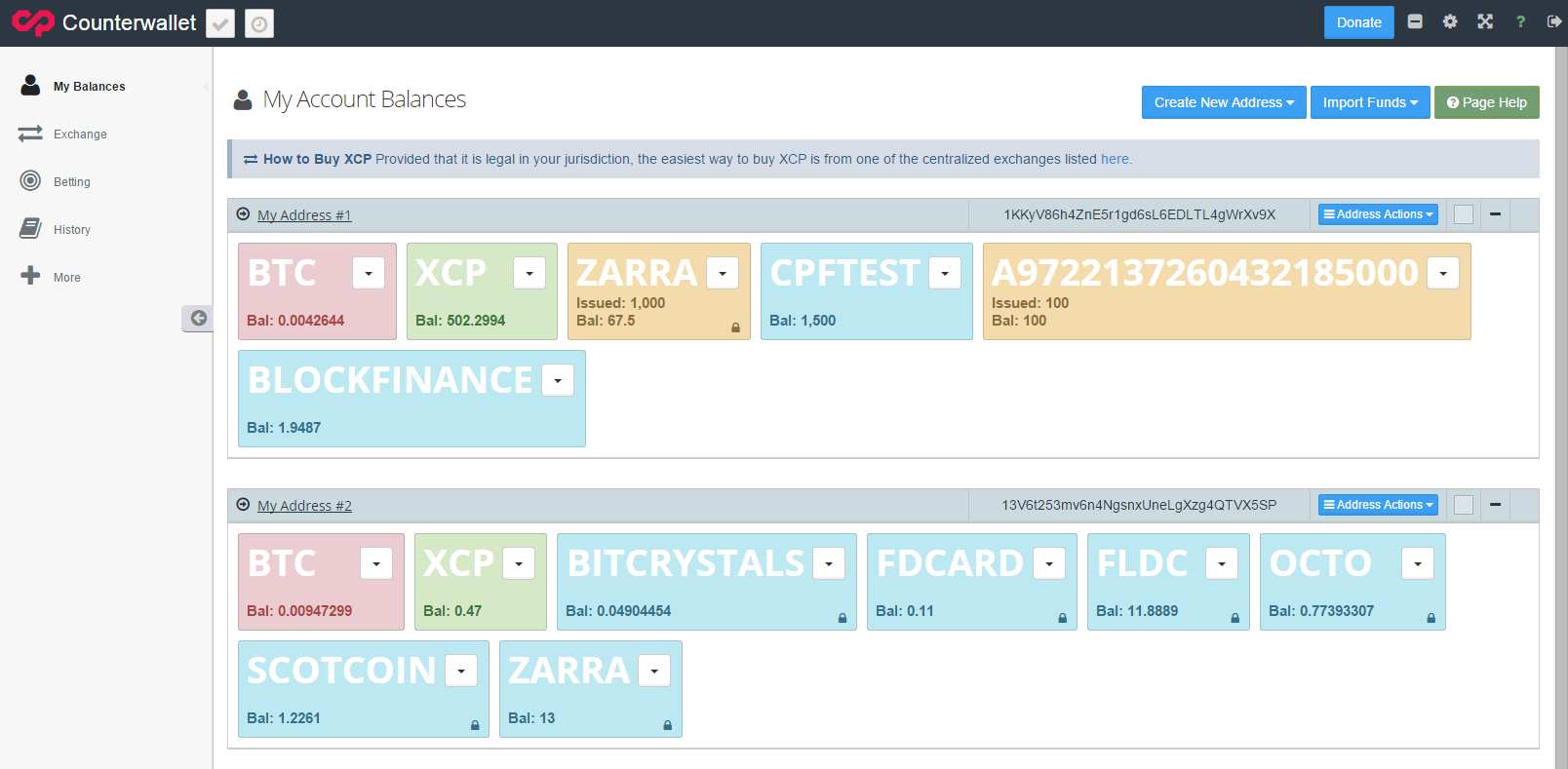Follow the 'here' link for centralized exchanges
Image resolution: width=1568 pixels, height=769 pixels.
1115,159
